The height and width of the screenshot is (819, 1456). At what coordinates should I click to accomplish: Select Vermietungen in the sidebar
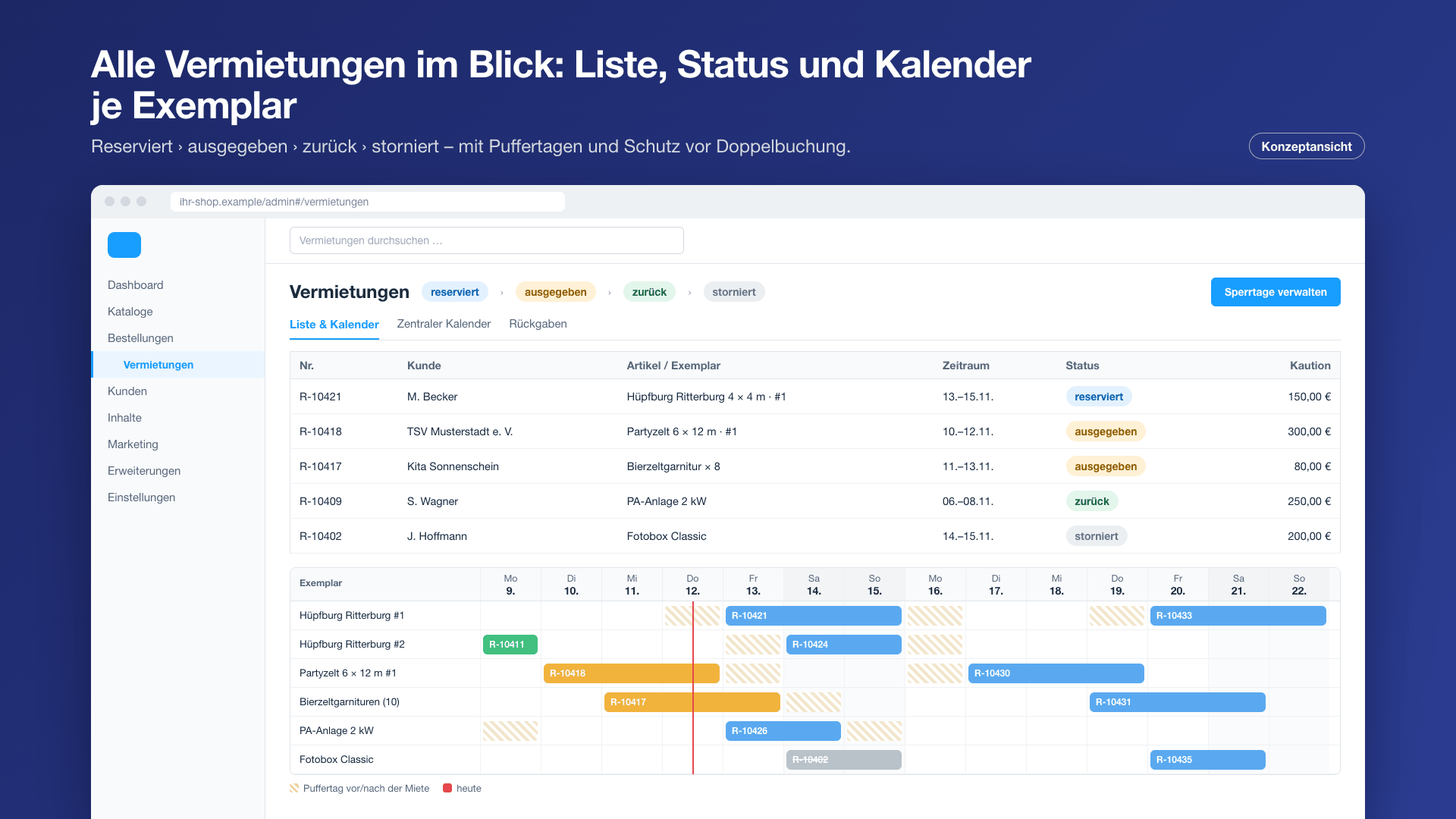178,365
